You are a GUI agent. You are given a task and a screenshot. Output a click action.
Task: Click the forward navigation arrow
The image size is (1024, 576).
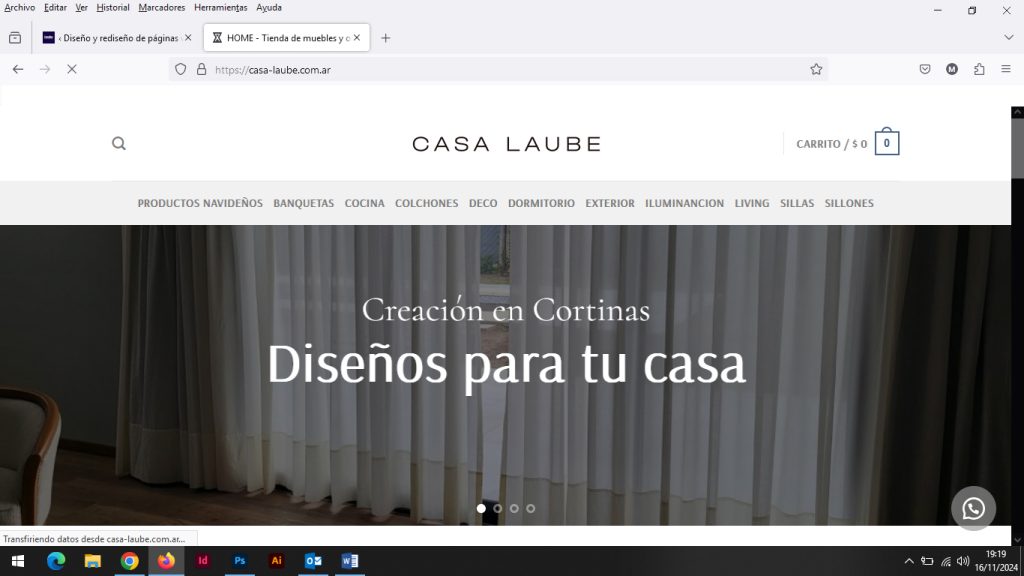pos(45,69)
